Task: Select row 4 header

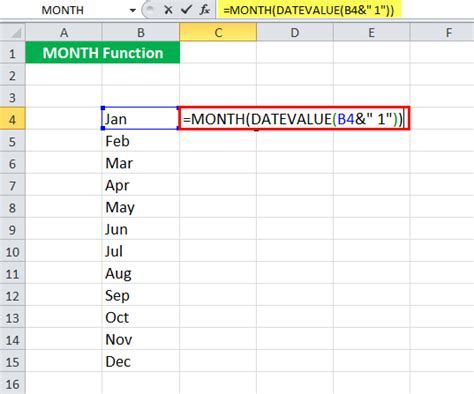Action: [13, 119]
